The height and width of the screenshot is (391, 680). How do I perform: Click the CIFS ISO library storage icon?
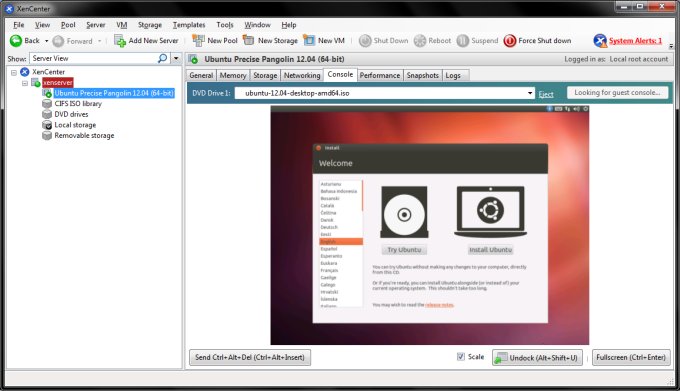point(47,104)
